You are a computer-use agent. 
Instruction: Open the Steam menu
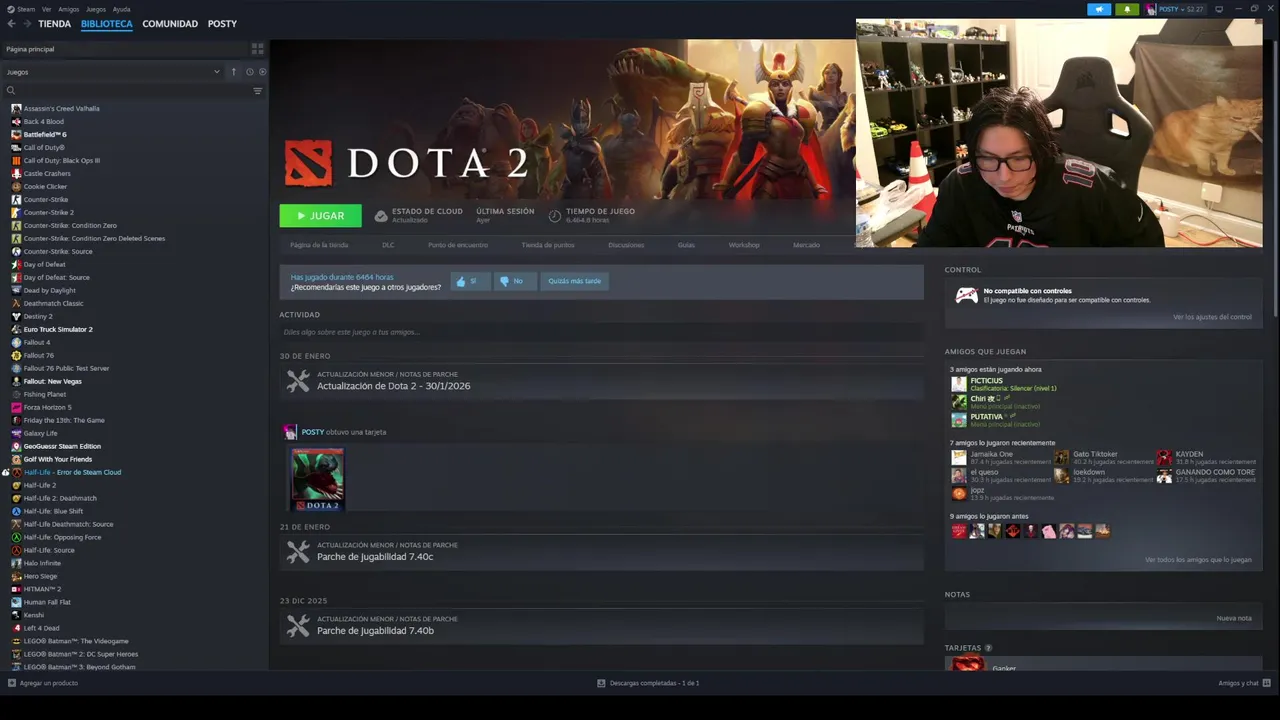(x=22, y=9)
